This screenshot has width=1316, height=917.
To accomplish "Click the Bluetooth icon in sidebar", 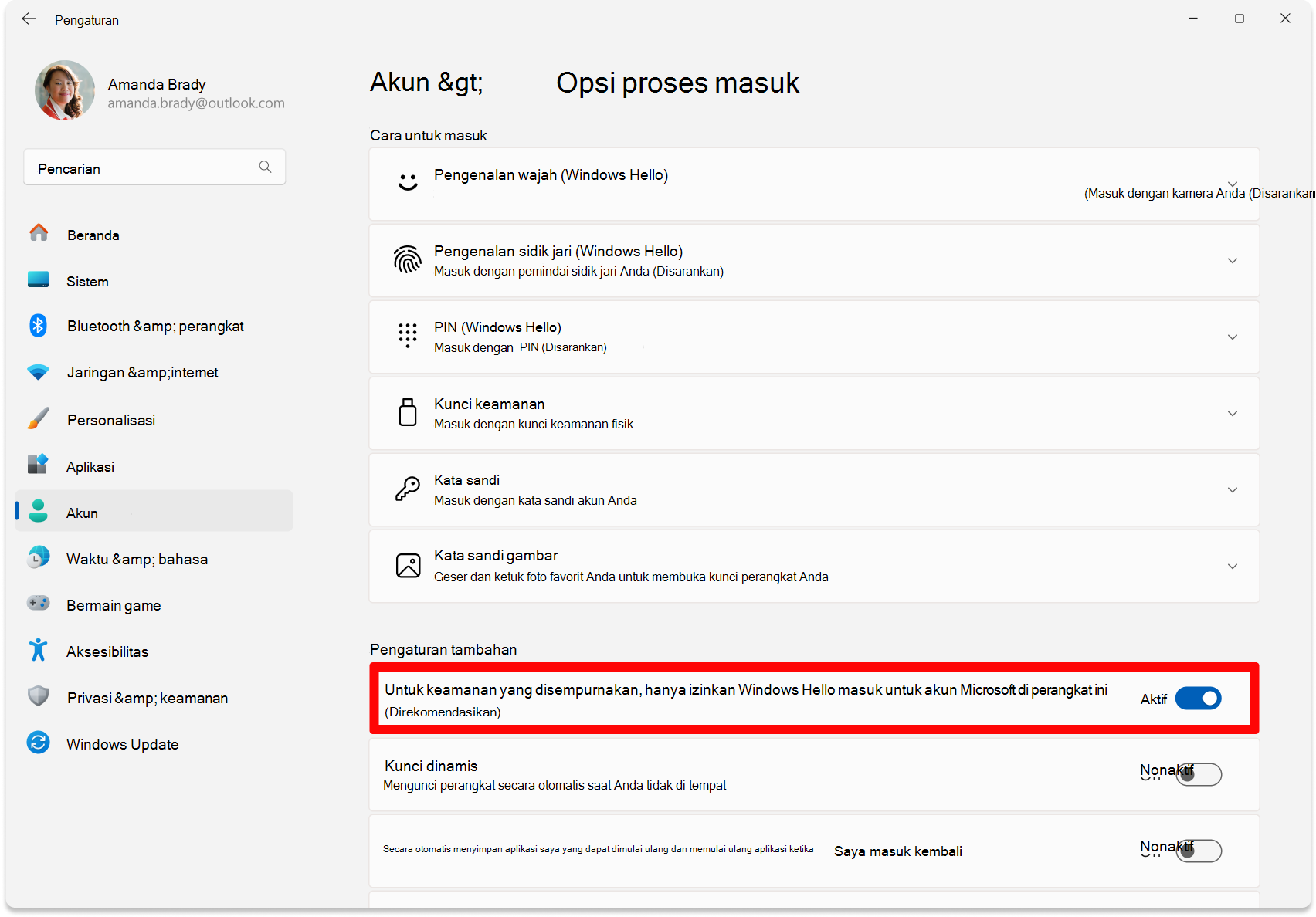I will coord(39,325).
